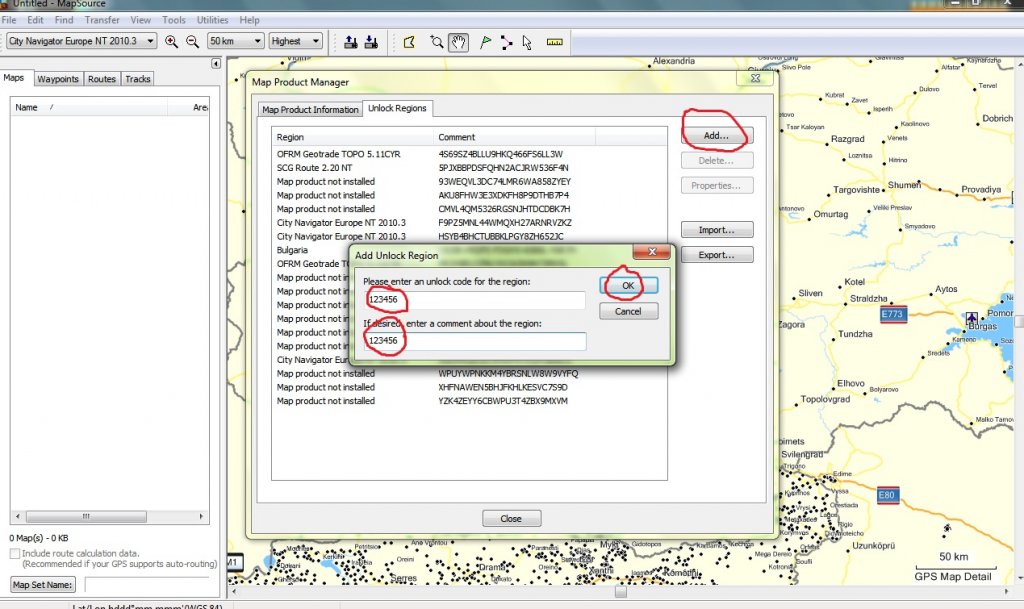Sort maps list by Name column
1024x609 pixels.
click(88, 107)
